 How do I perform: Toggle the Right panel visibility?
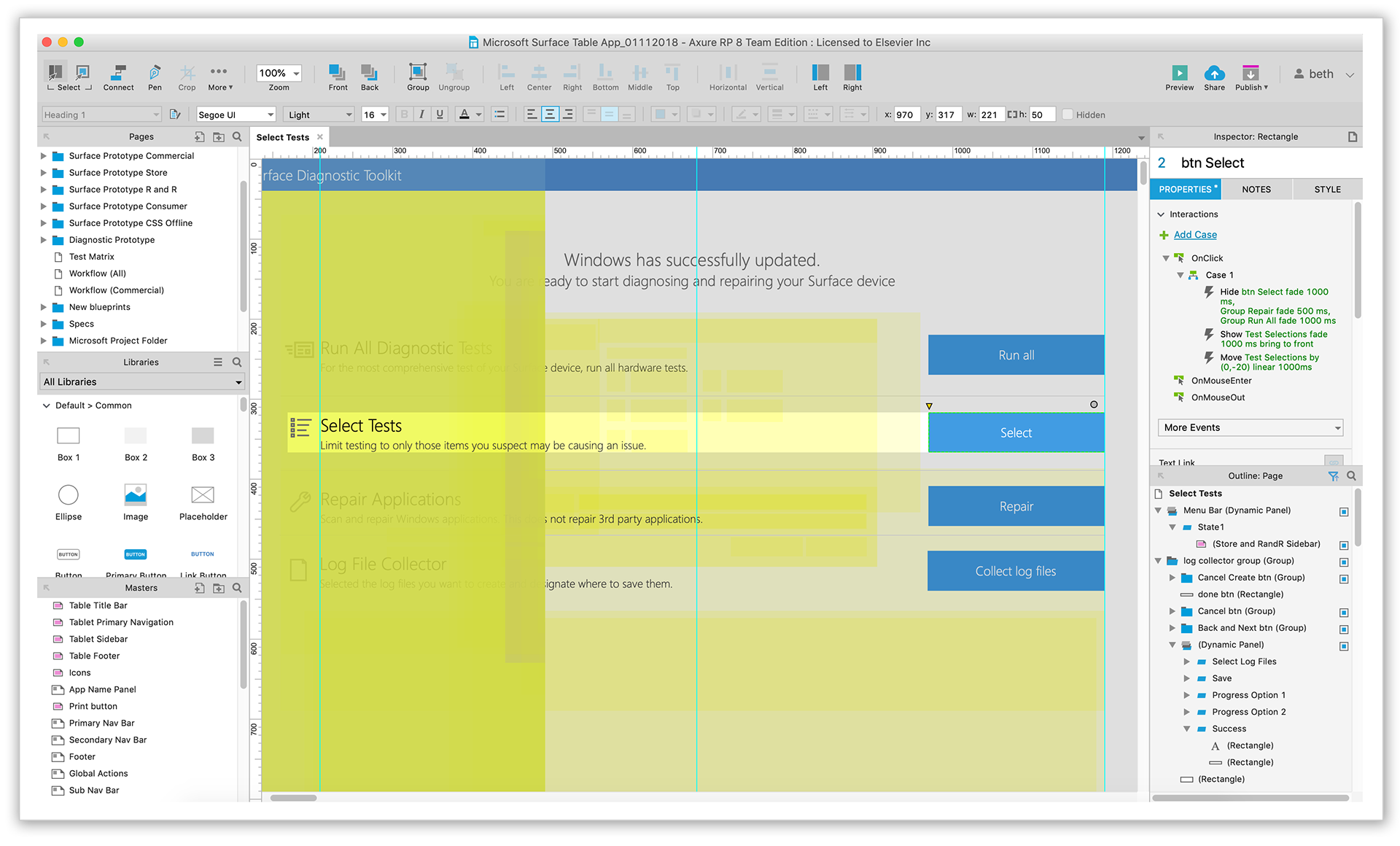(x=852, y=77)
